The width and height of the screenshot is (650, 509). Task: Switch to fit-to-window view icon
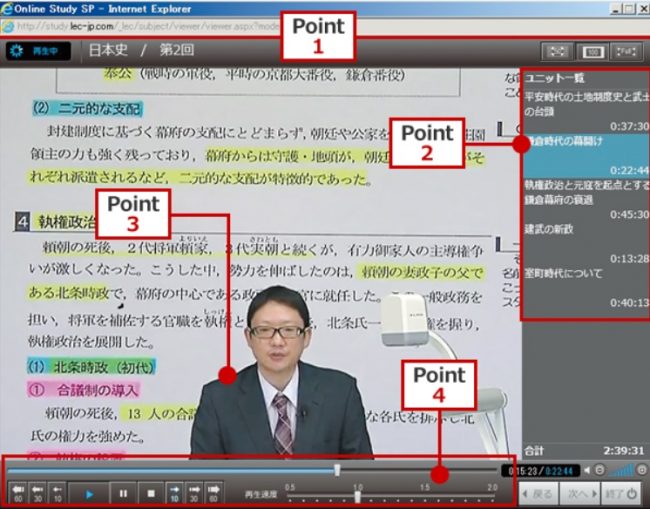[x=558, y=51]
